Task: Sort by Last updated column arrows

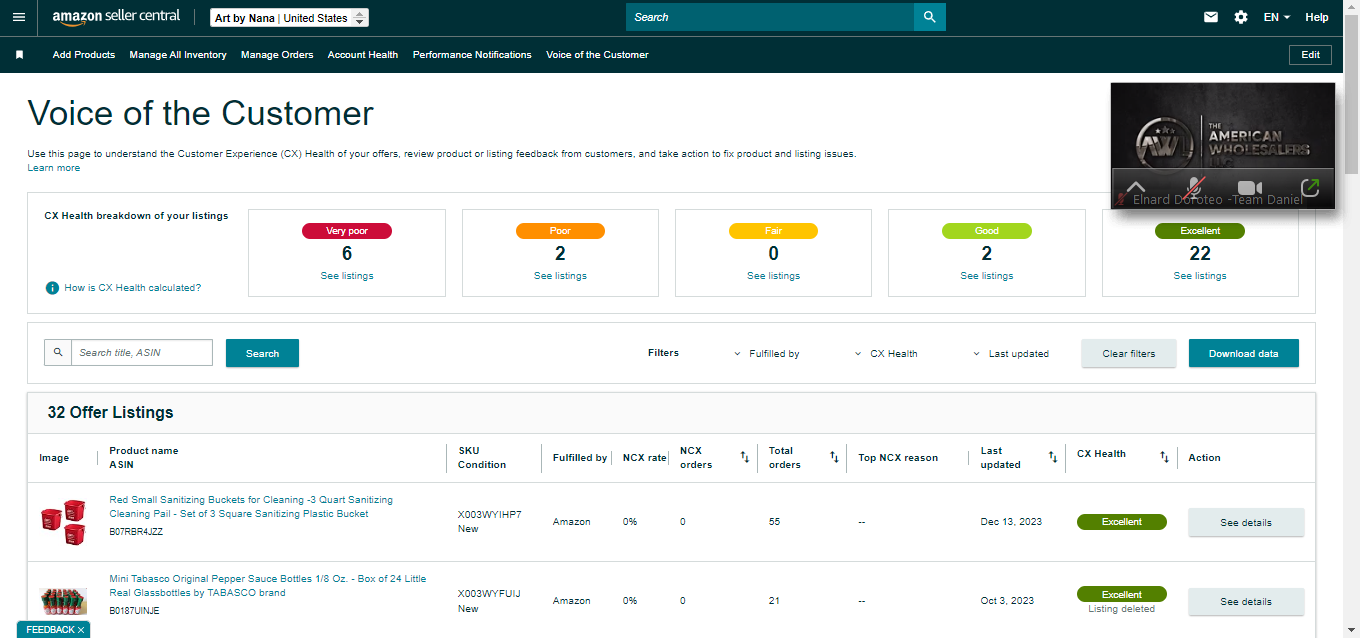Action: click(x=1052, y=457)
